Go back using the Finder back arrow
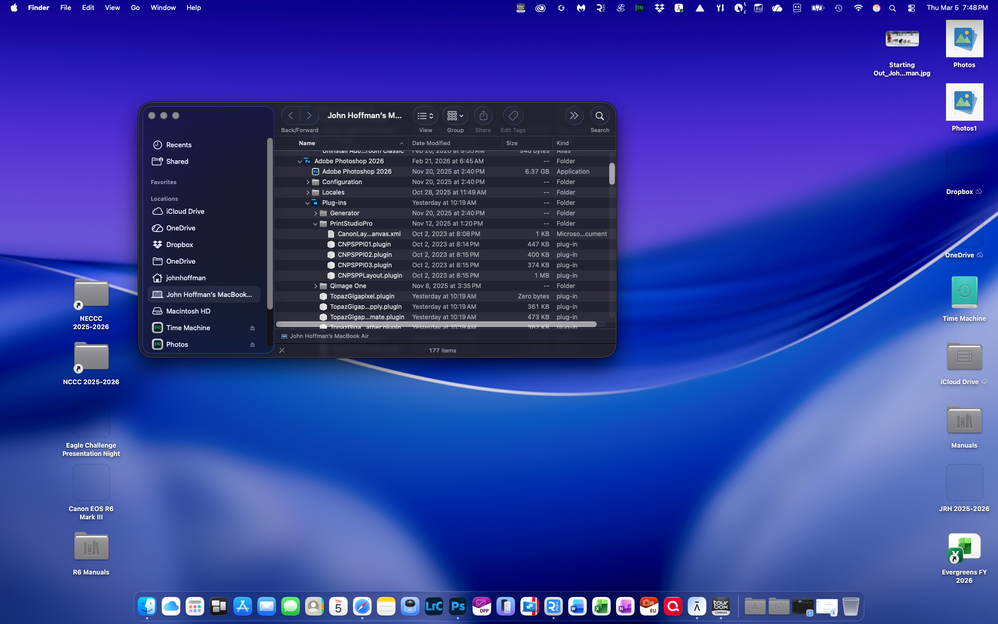This screenshot has height=624, width=998. click(x=291, y=115)
